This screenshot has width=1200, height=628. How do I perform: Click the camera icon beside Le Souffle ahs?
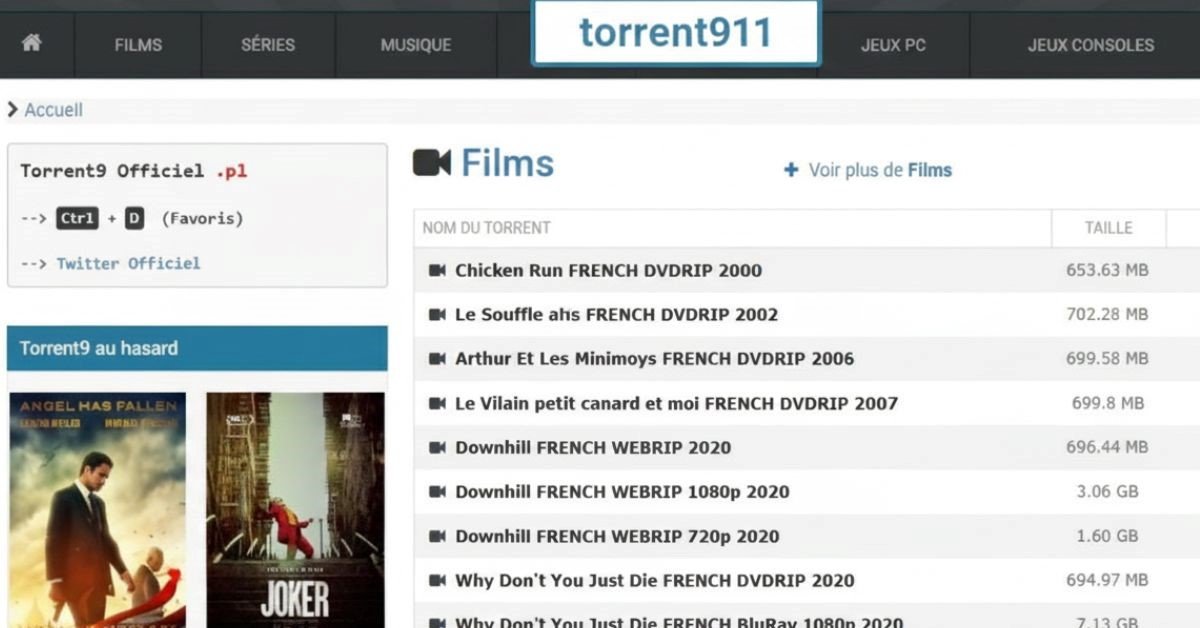pyautogui.click(x=438, y=314)
